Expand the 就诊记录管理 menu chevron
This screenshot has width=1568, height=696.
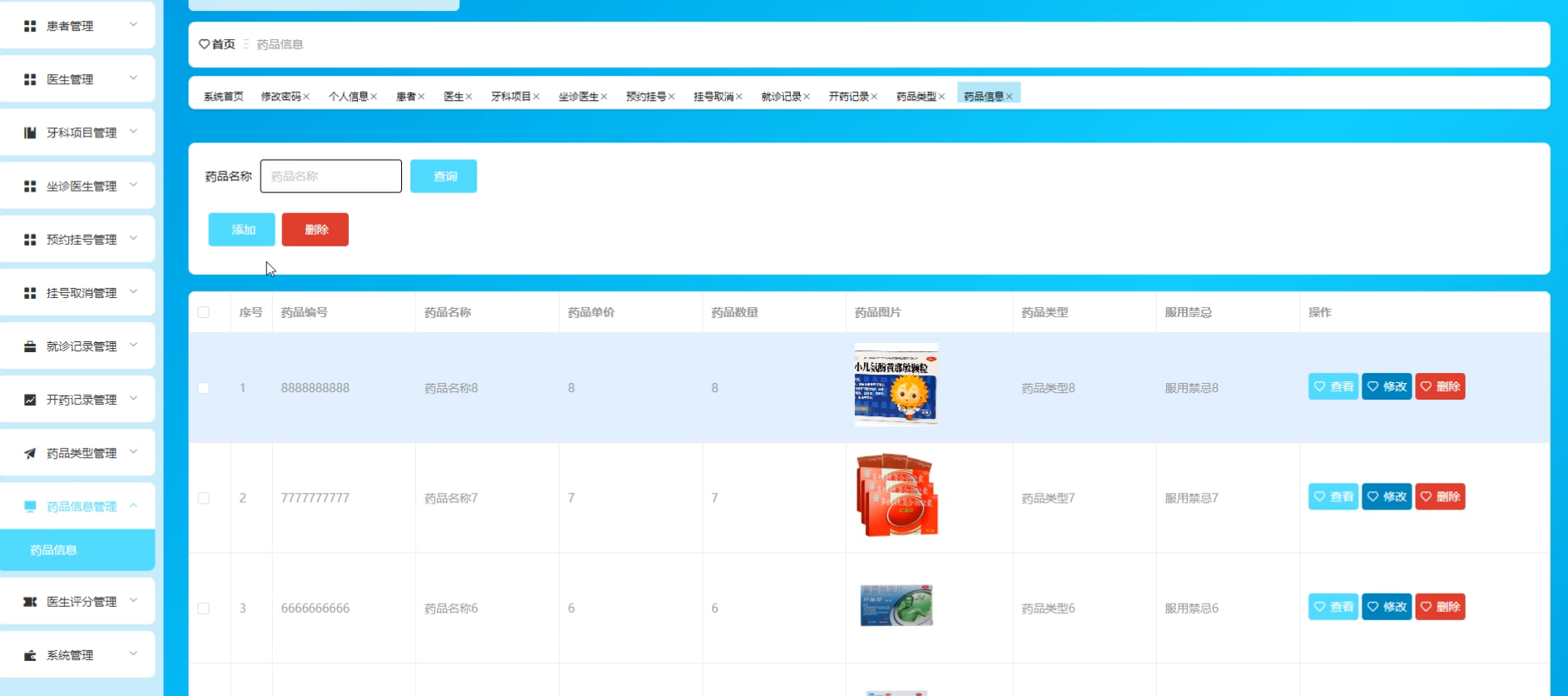pos(133,346)
